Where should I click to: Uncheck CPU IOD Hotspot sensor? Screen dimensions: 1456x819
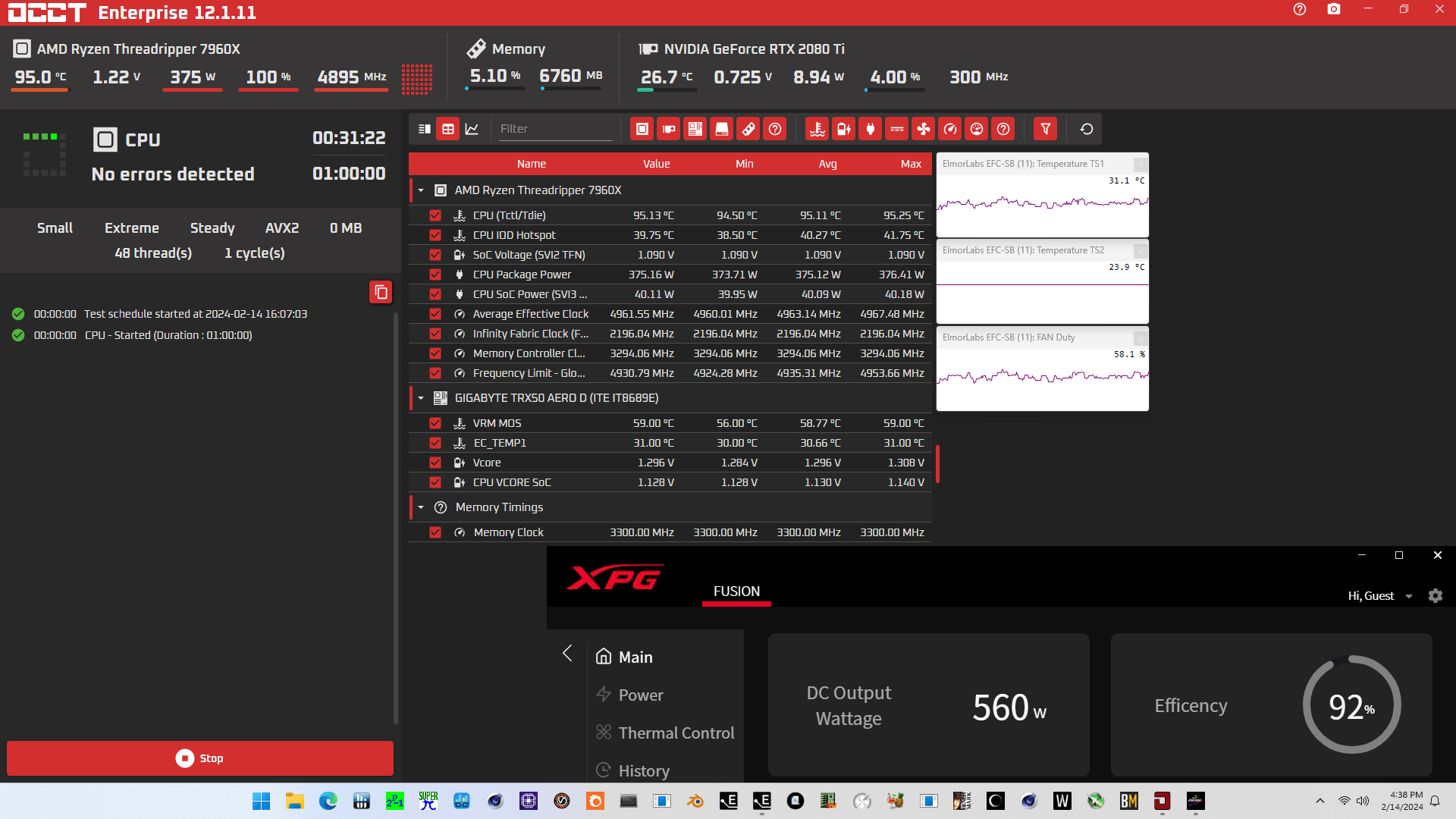click(435, 235)
